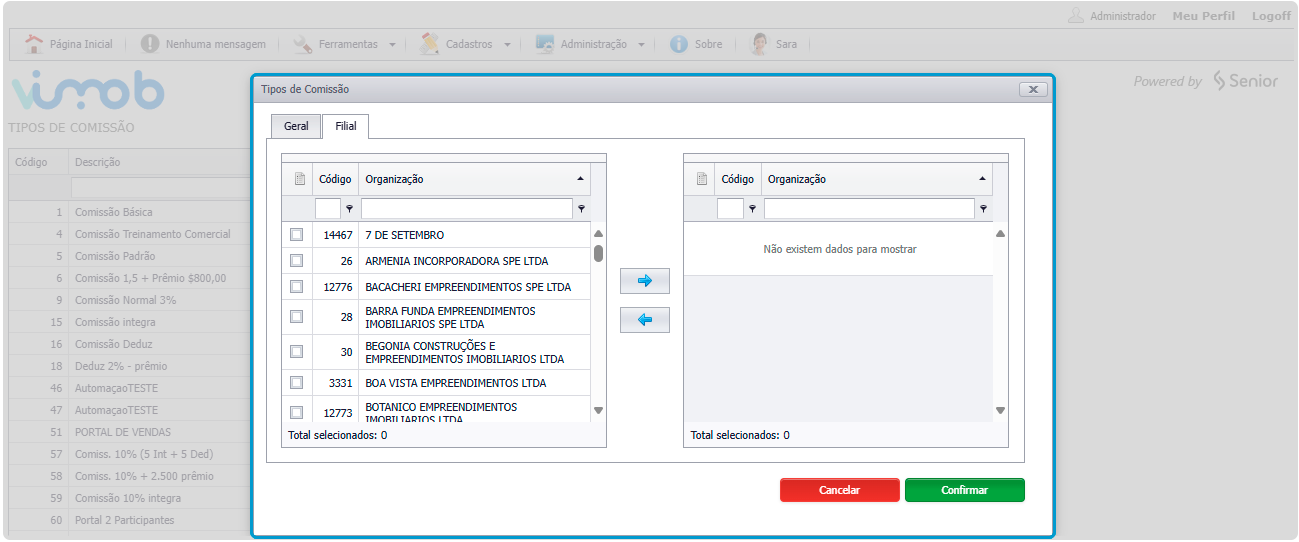1299x542 pixels.
Task: Switch to the Geral tab
Action: click(296, 127)
